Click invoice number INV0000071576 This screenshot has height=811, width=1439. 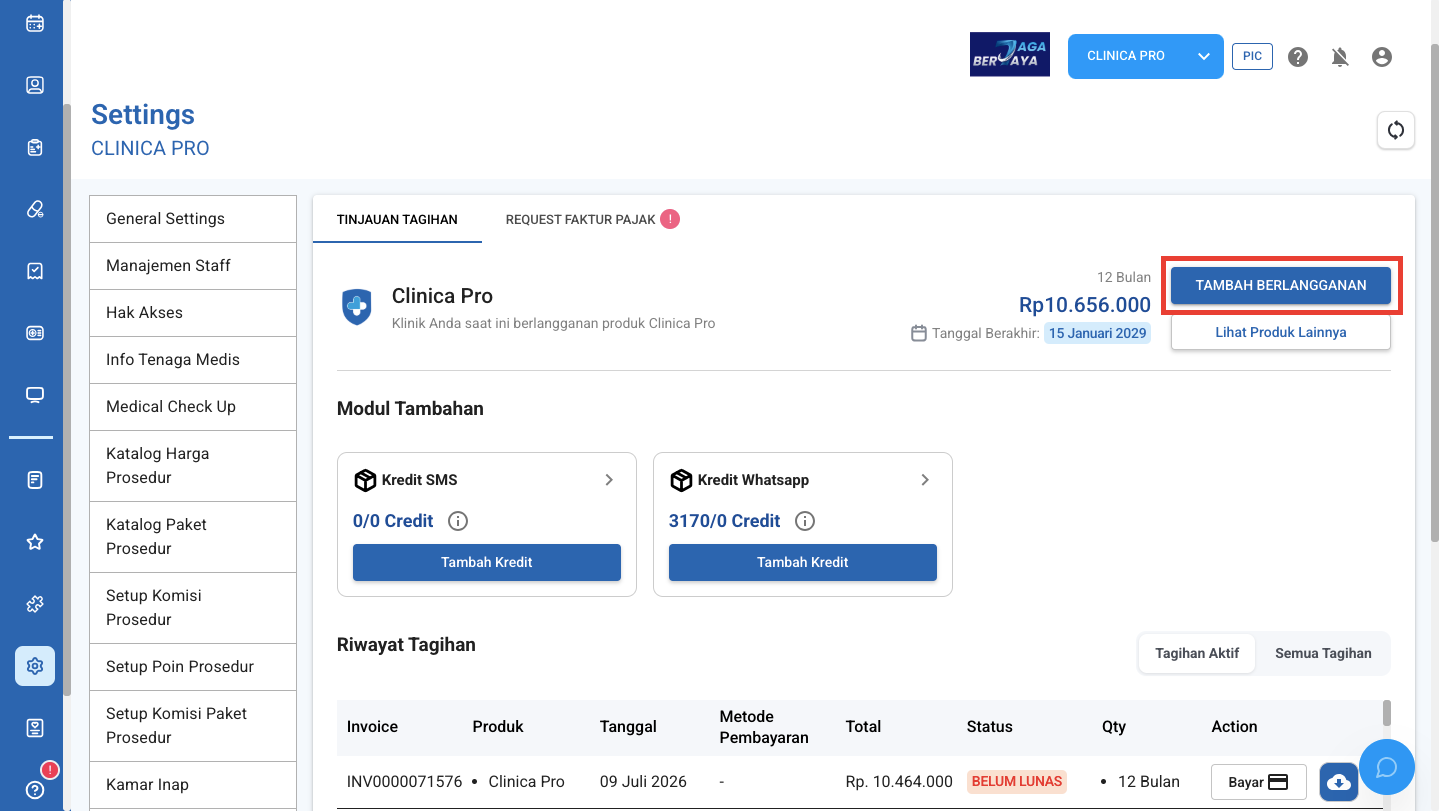[405, 782]
